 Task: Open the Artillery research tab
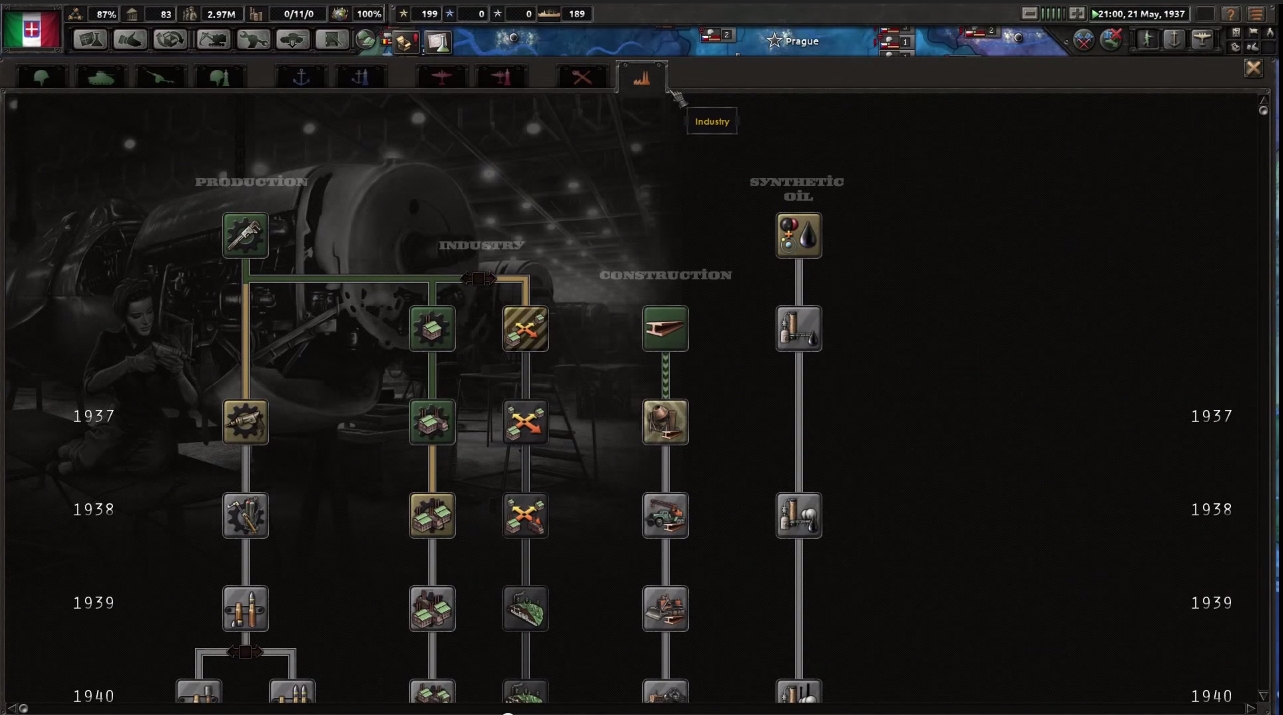coord(161,77)
